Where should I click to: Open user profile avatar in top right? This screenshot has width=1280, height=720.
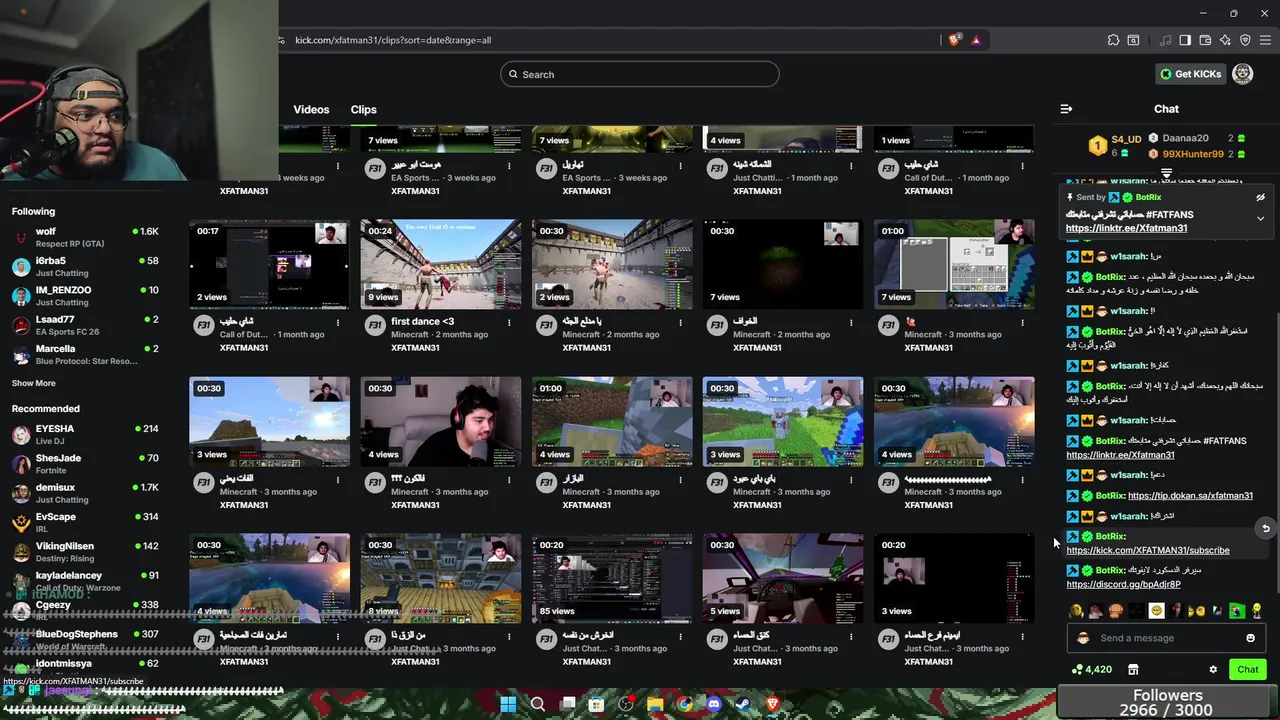(1243, 74)
